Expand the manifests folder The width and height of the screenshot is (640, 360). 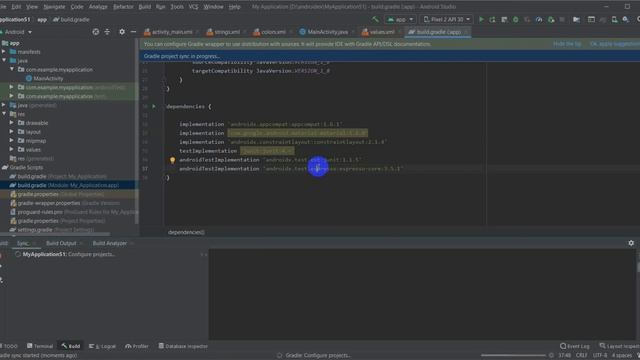click(4, 52)
